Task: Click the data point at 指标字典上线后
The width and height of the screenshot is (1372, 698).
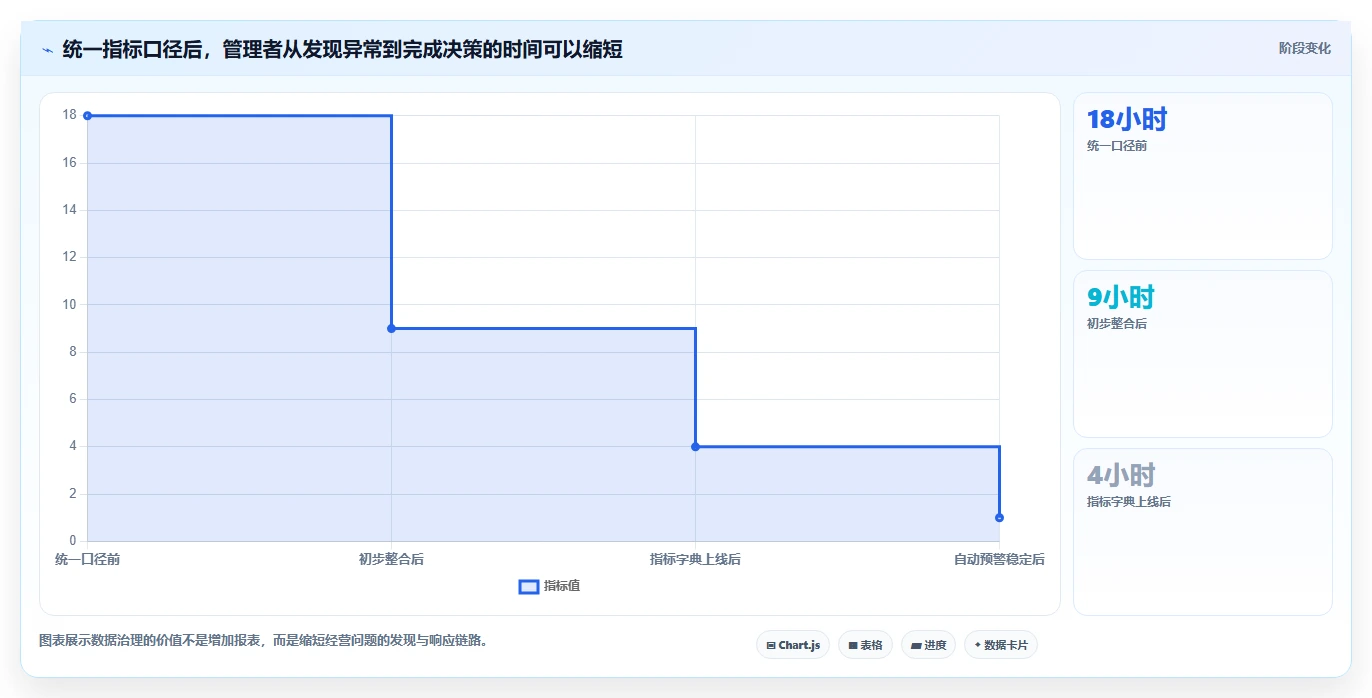Action: pos(695,446)
